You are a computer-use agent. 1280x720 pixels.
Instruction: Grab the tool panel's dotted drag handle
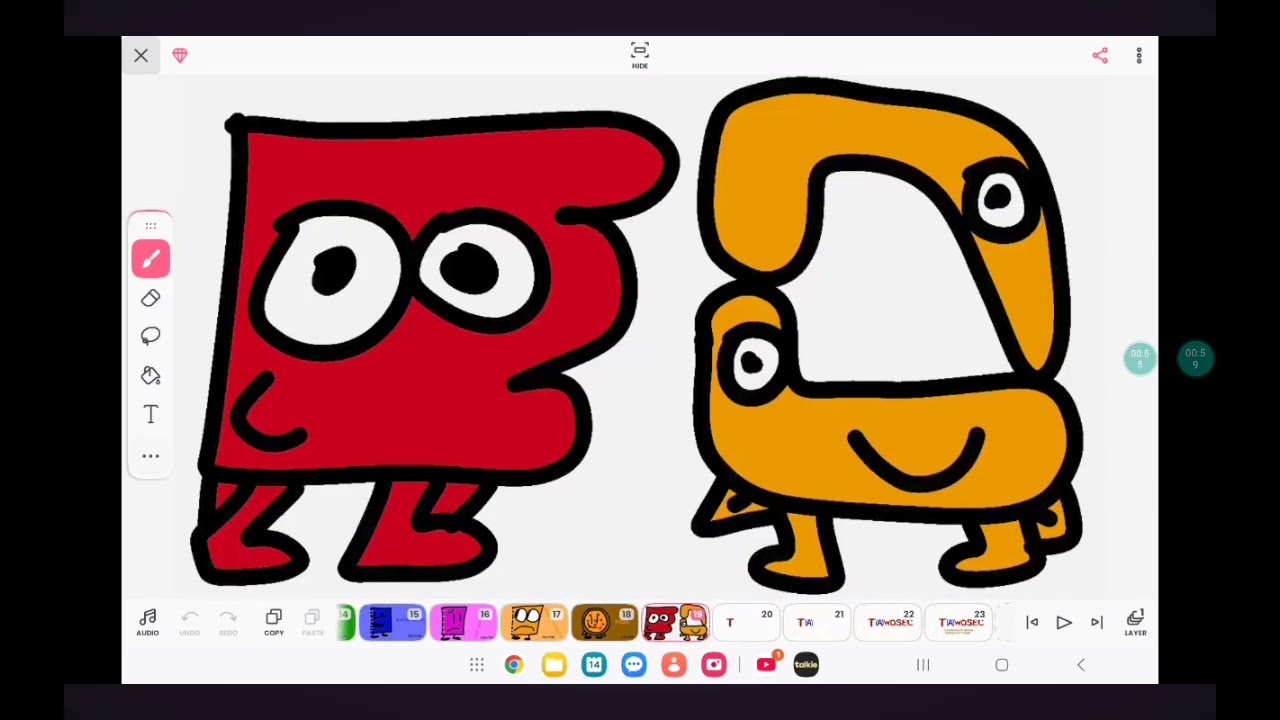point(151,226)
